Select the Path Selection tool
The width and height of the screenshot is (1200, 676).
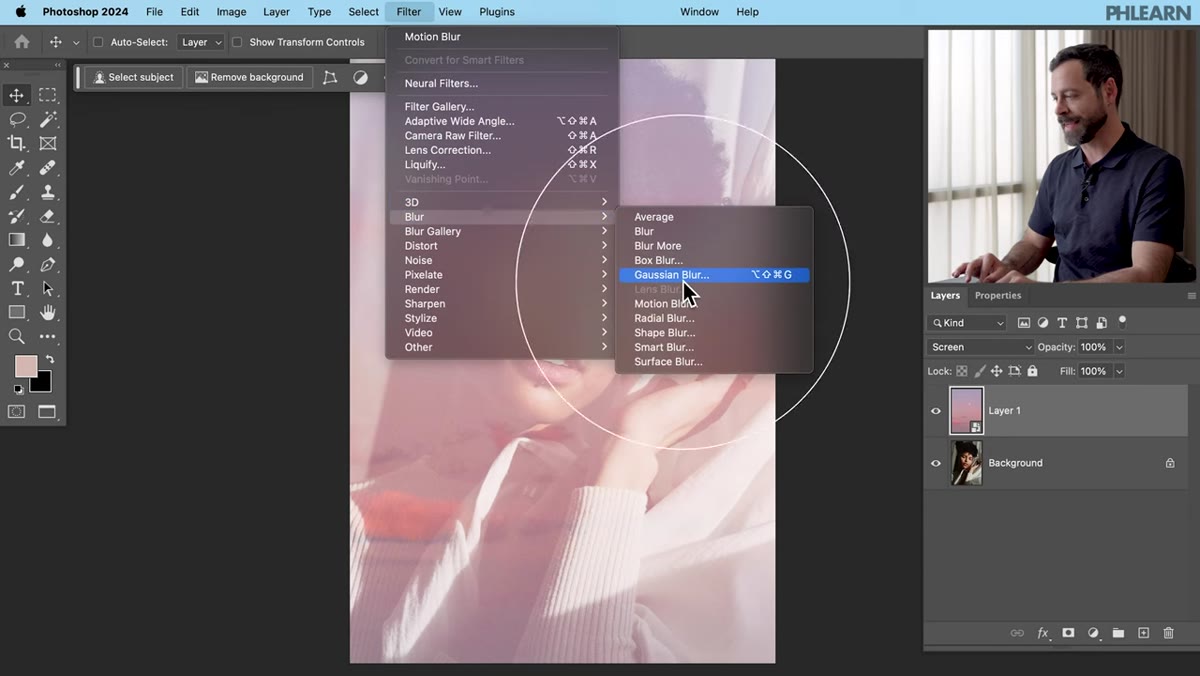(48, 288)
